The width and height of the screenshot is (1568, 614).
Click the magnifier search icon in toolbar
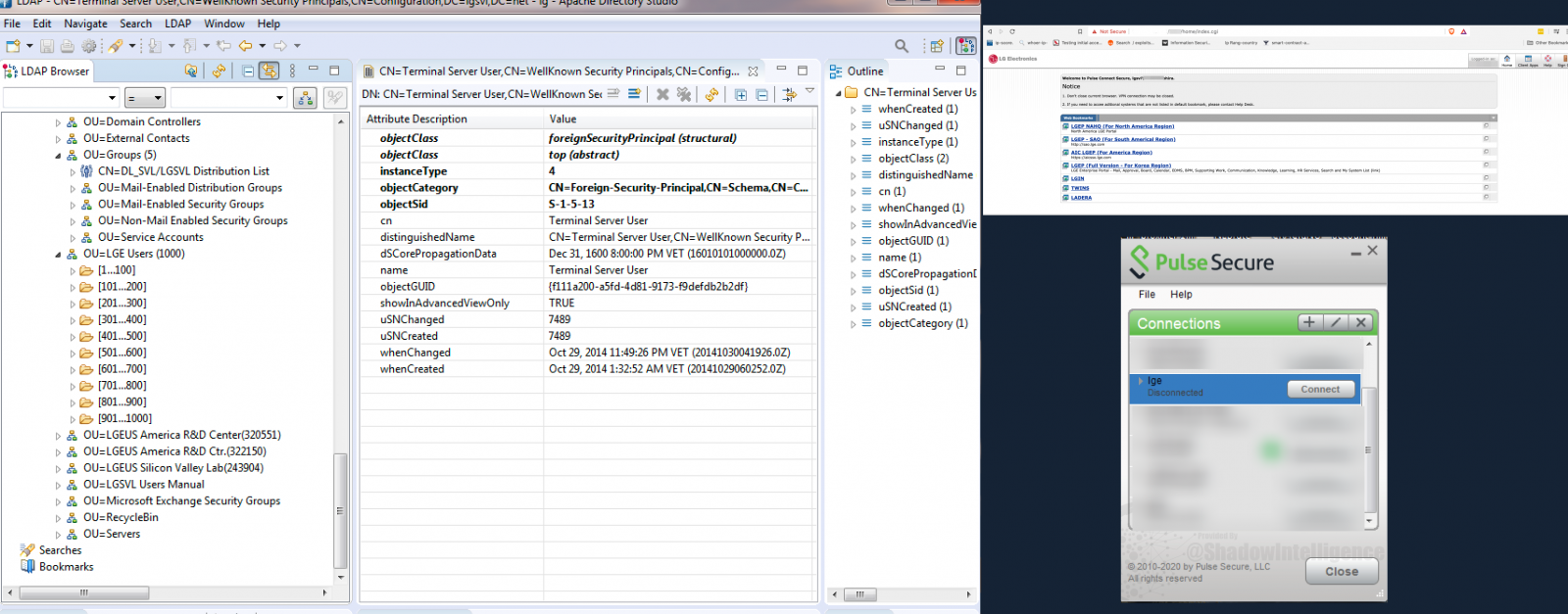(x=902, y=46)
